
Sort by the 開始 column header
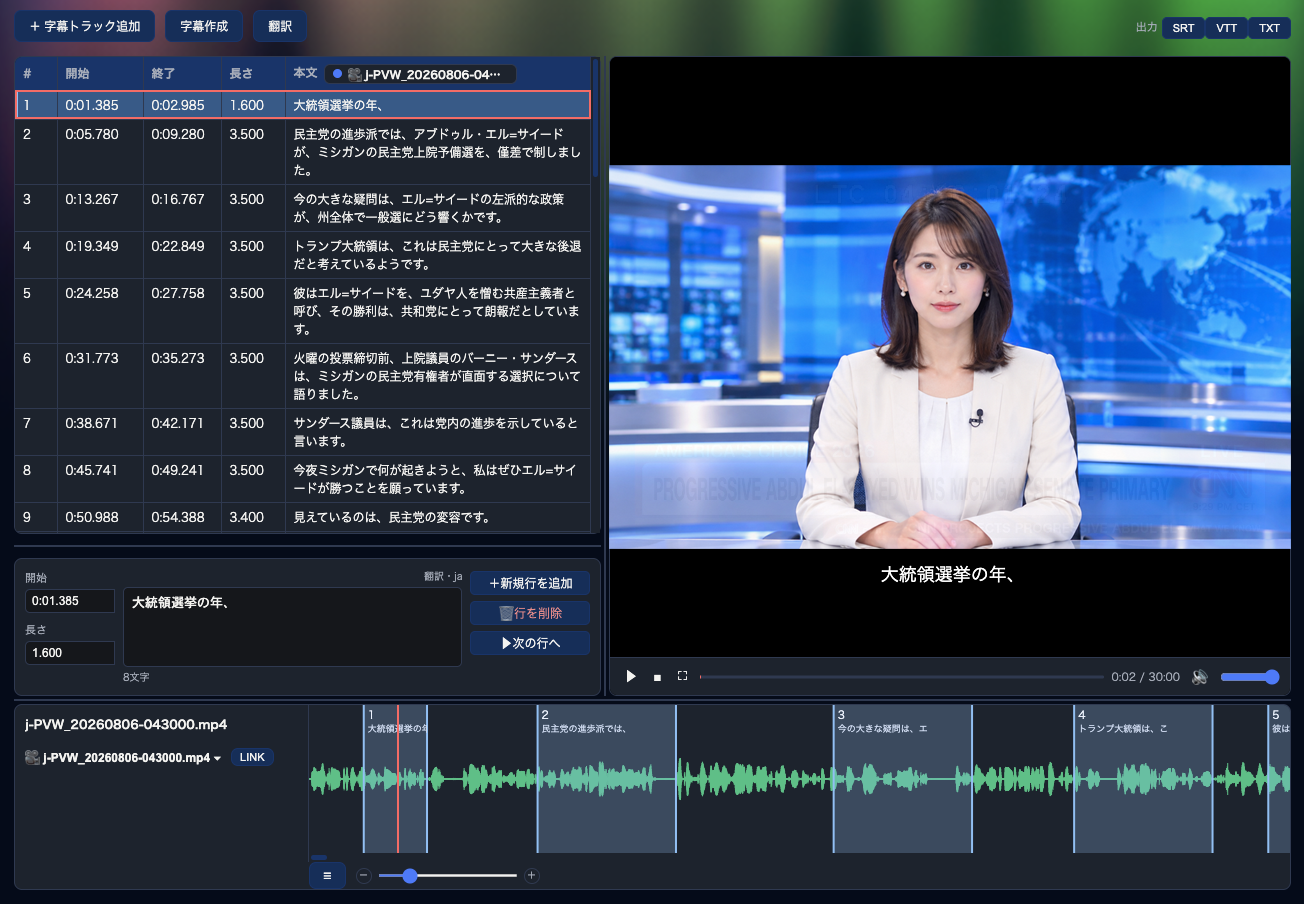click(100, 74)
